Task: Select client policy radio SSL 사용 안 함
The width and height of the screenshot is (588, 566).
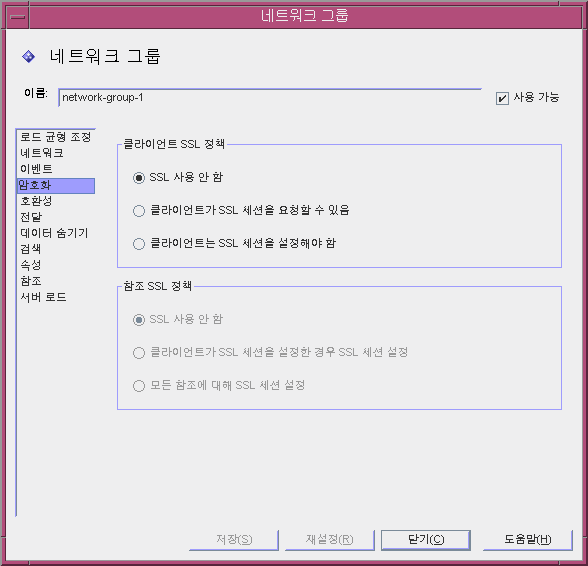Action: point(139,177)
